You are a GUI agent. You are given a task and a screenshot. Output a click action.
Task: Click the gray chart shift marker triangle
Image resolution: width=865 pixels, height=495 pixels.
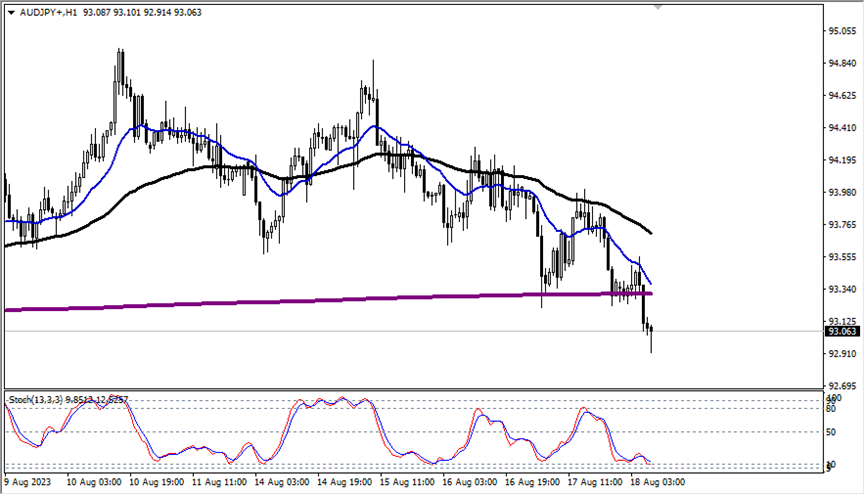pos(657,7)
